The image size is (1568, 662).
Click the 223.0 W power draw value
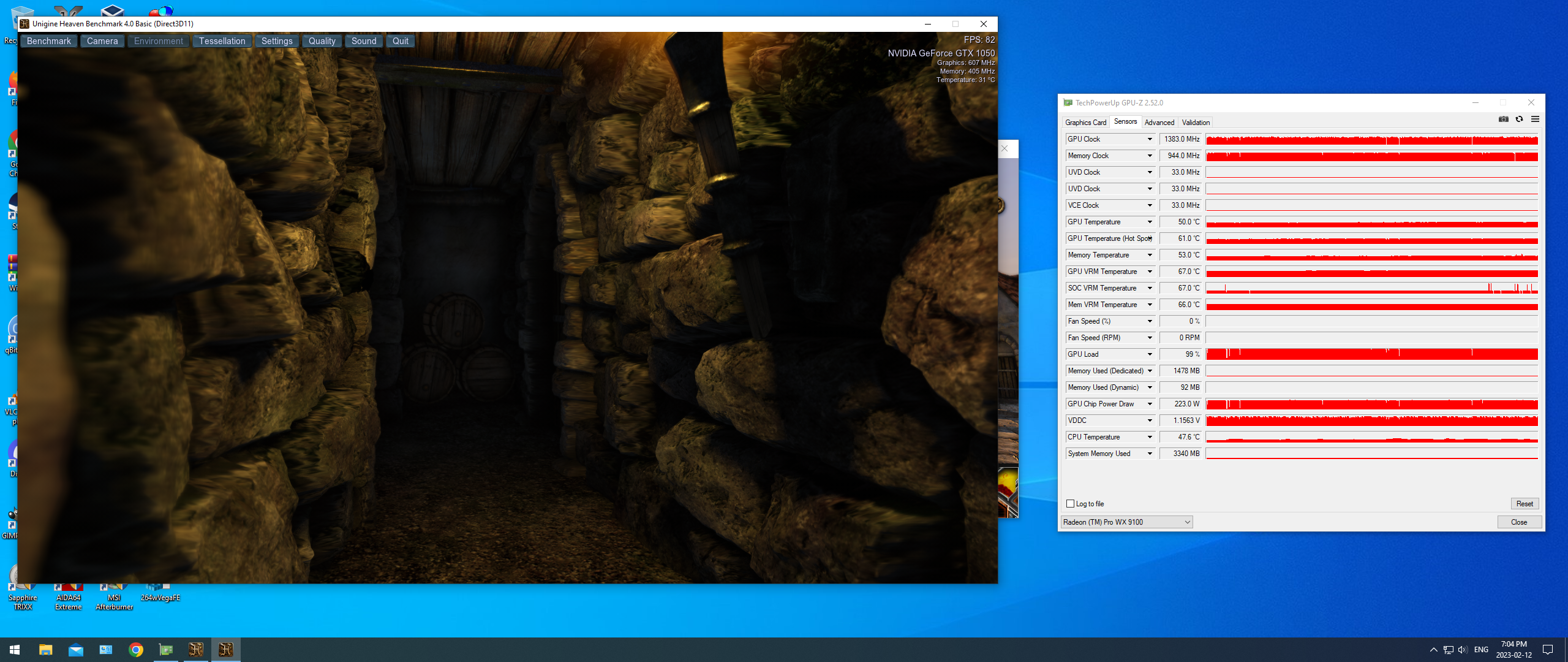(x=1182, y=404)
